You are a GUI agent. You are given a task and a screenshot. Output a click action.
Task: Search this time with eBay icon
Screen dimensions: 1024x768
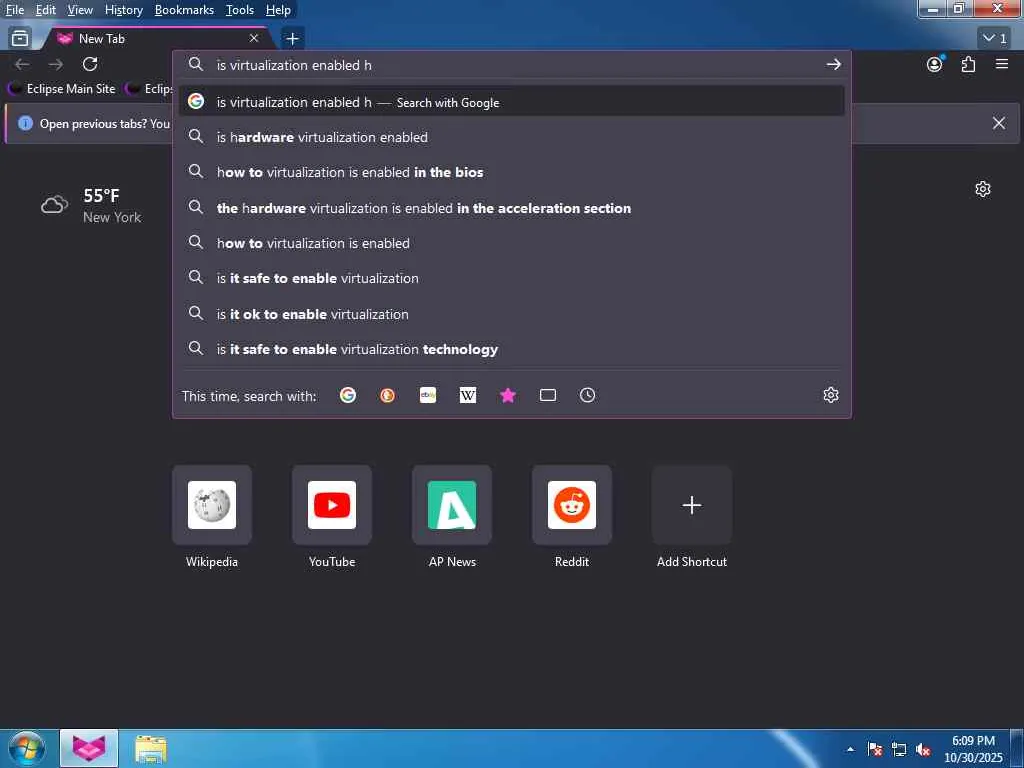point(428,395)
